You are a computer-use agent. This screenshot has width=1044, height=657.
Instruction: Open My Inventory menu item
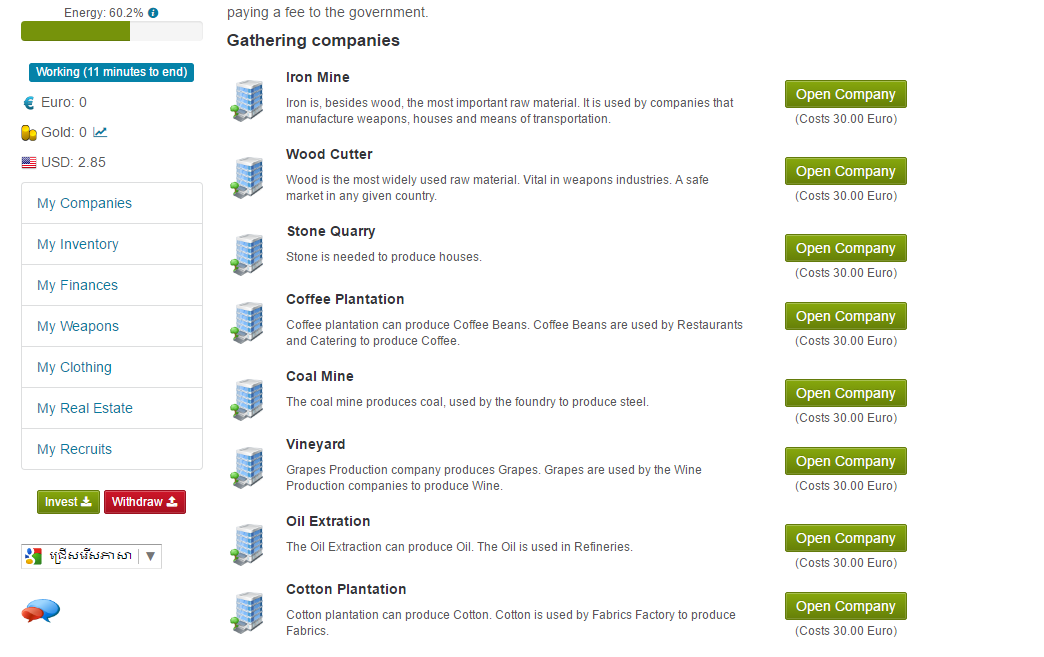click(x=78, y=244)
